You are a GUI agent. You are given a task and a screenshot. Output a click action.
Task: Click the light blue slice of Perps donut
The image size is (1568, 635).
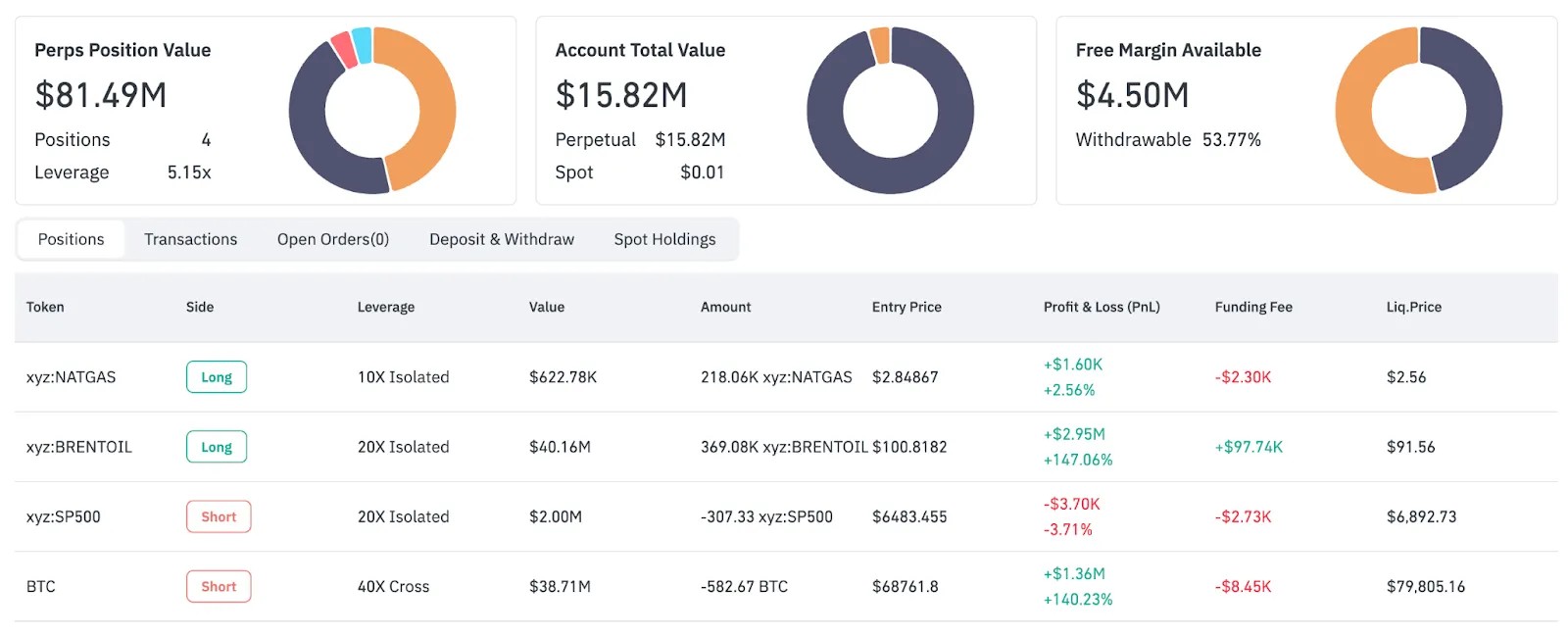click(x=362, y=45)
